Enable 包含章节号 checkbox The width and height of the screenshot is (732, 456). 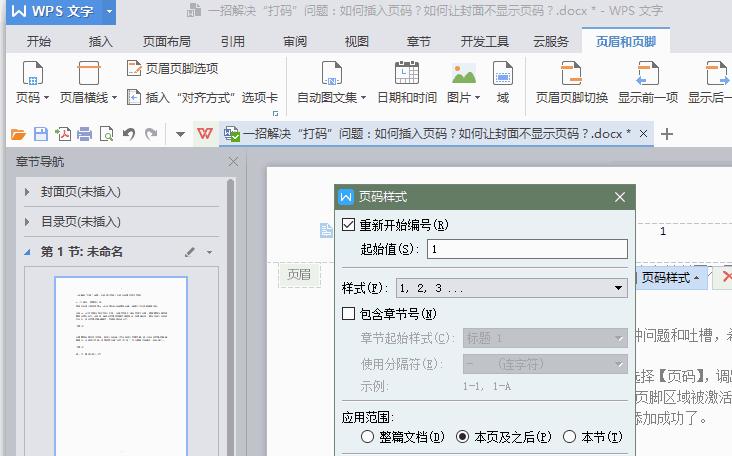[348, 314]
